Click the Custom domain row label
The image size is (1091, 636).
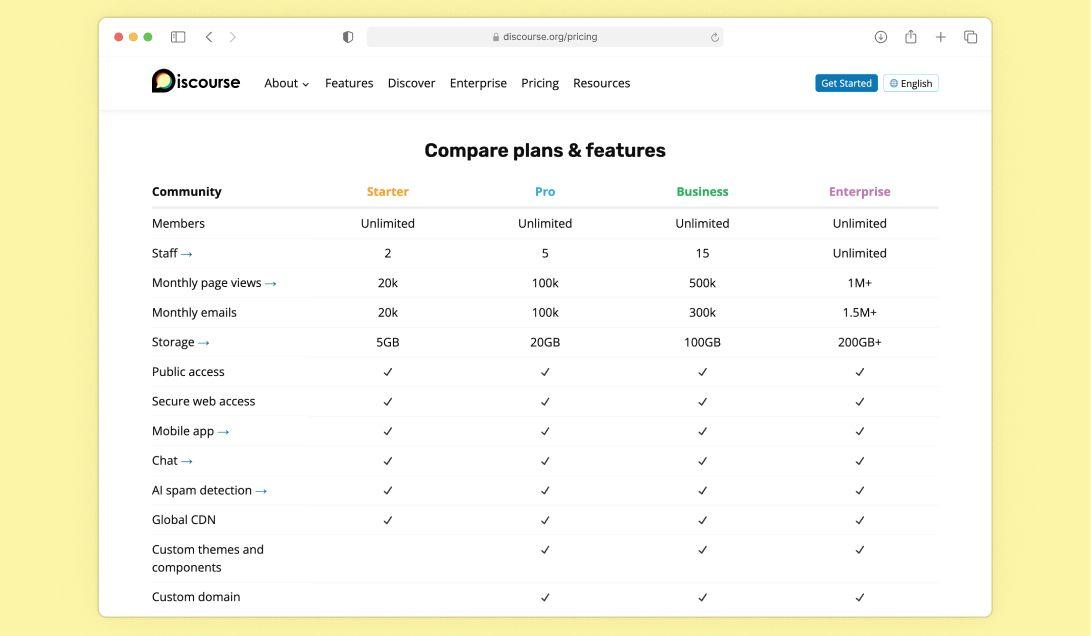point(196,596)
